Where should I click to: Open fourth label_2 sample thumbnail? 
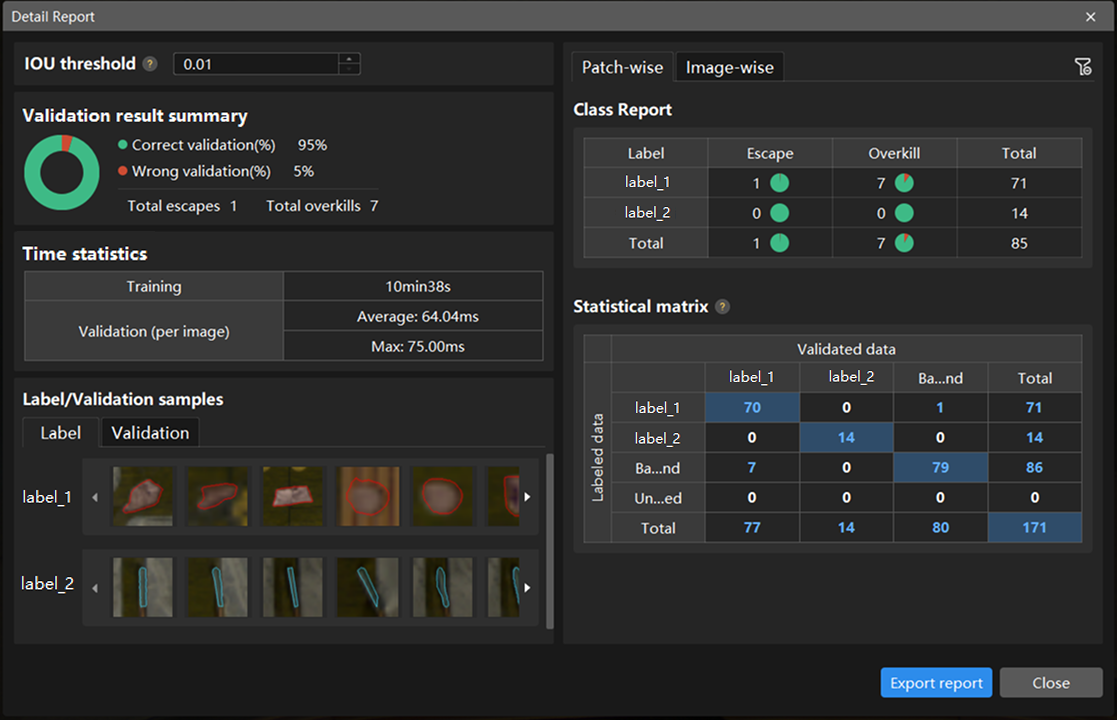[x=368, y=587]
